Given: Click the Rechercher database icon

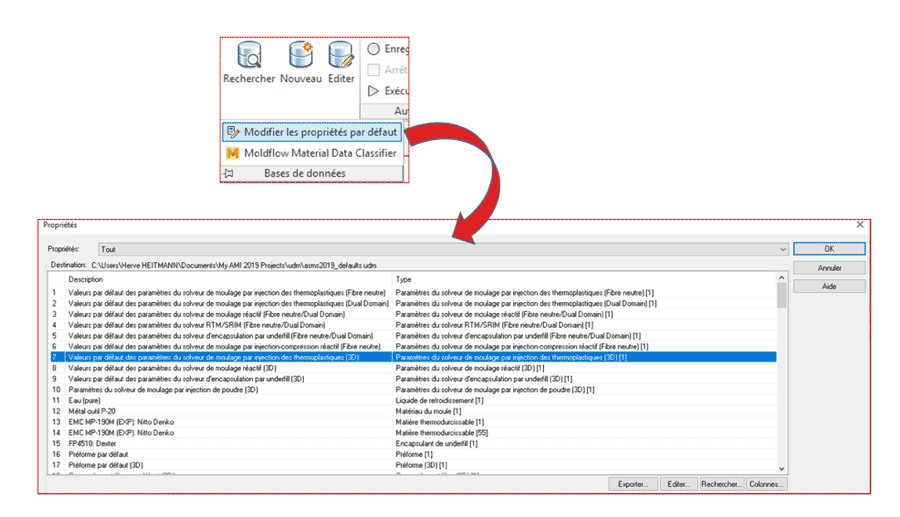Looking at the screenshot, I should click(249, 55).
